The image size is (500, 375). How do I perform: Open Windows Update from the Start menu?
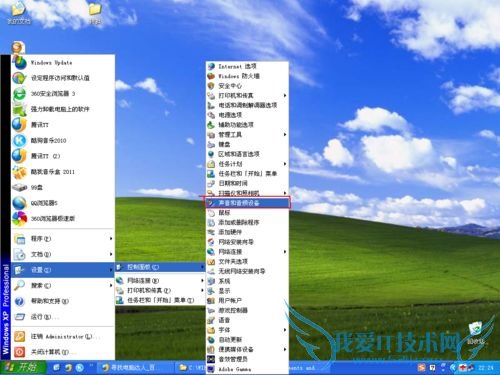[63, 62]
